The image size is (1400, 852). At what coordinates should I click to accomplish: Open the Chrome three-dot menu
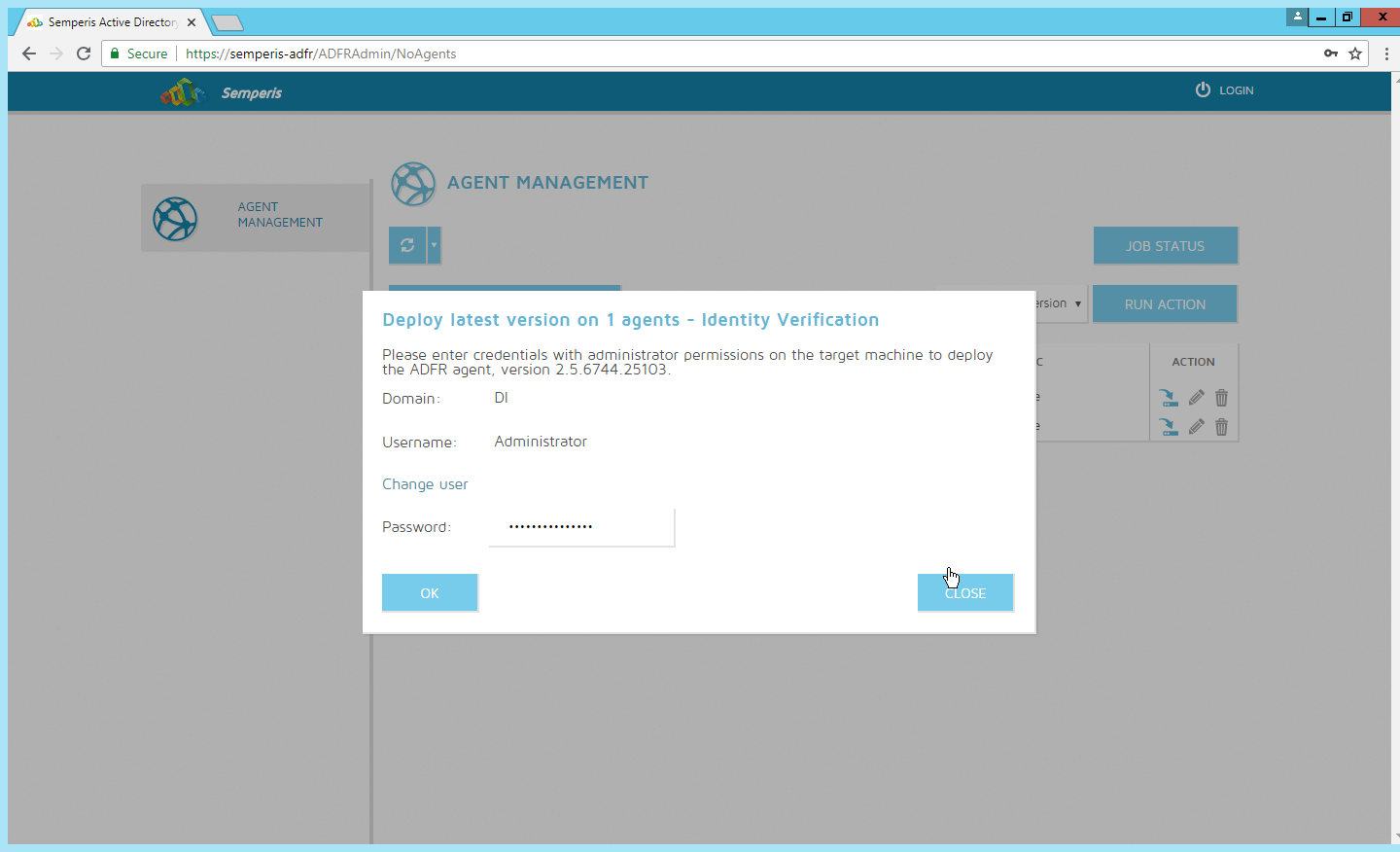(1386, 53)
